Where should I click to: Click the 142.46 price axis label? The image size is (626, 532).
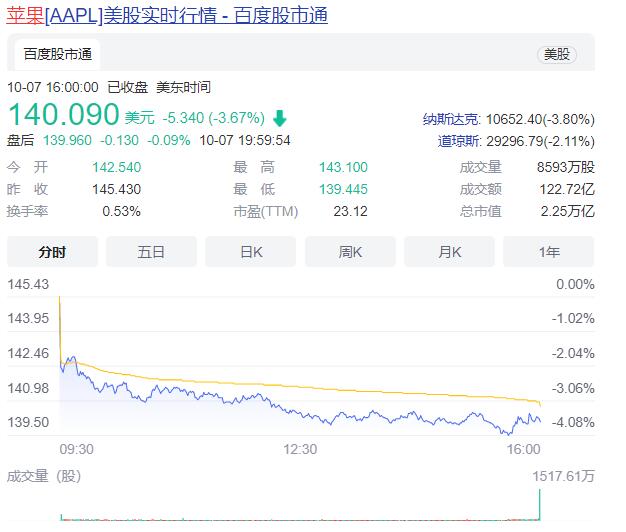[28, 353]
